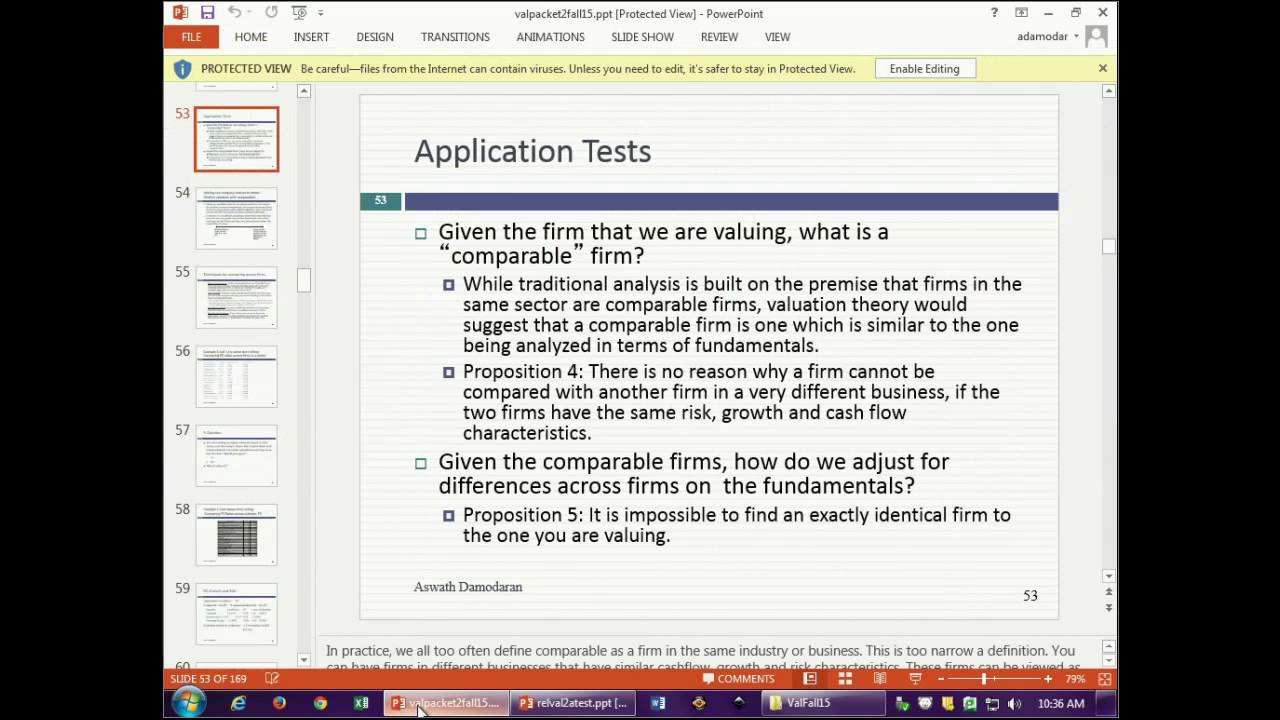Image resolution: width=1280 pixels, height=720 pixels.
Task: Open the ANIMATIONS ribbon tab
Action: 550,37
